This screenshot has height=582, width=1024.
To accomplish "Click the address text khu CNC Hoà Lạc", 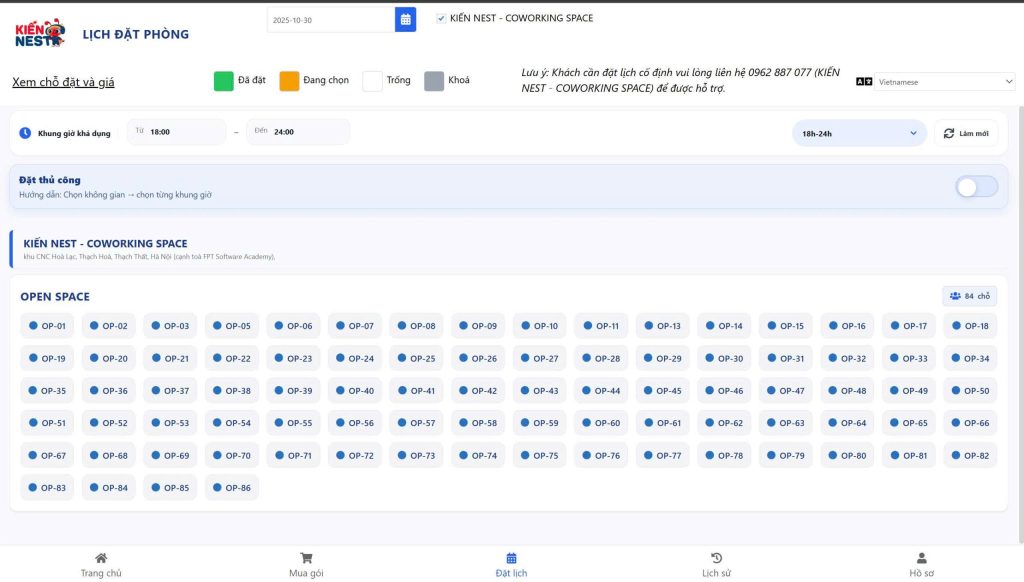I will [149, 257].
